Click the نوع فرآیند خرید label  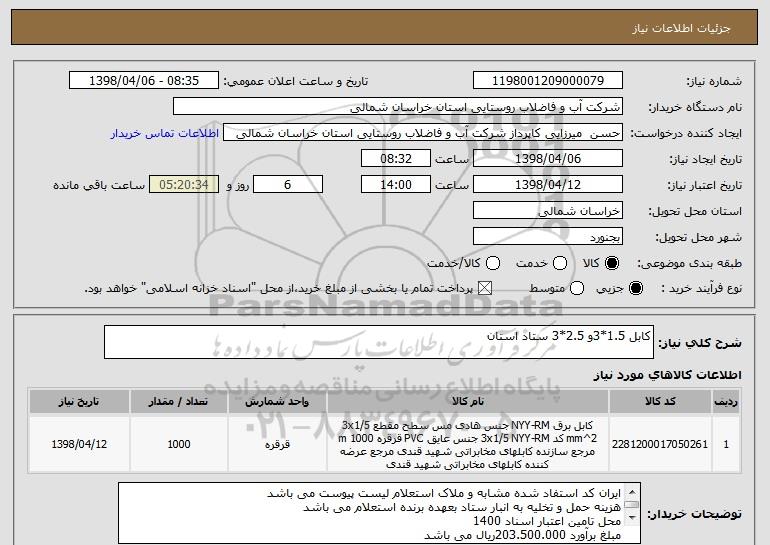coord(702,289)
